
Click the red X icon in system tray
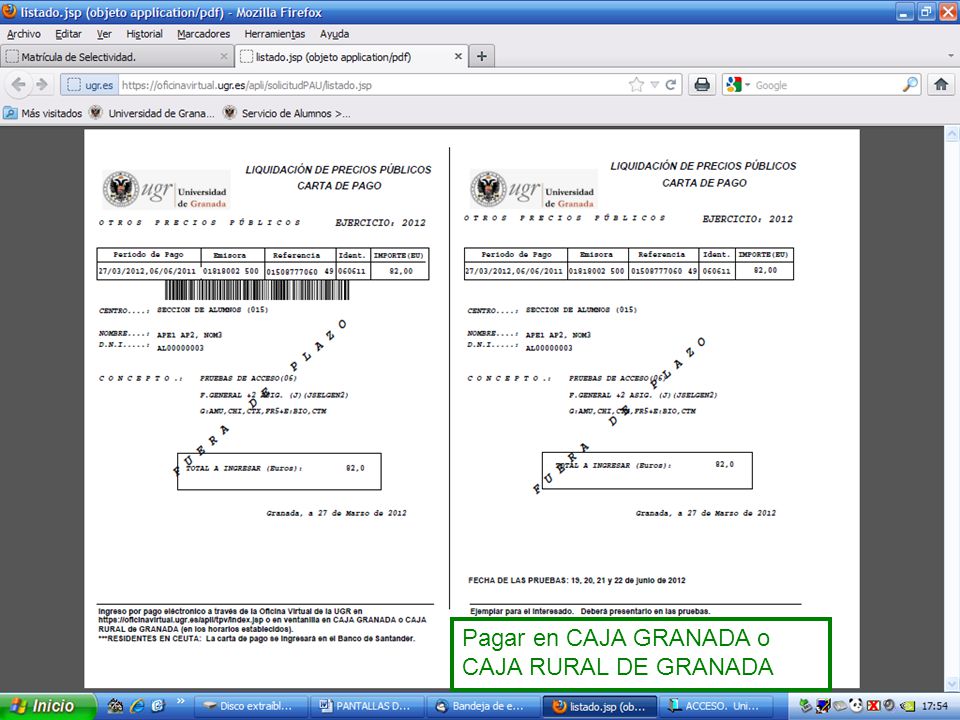(x=874, y=706)
